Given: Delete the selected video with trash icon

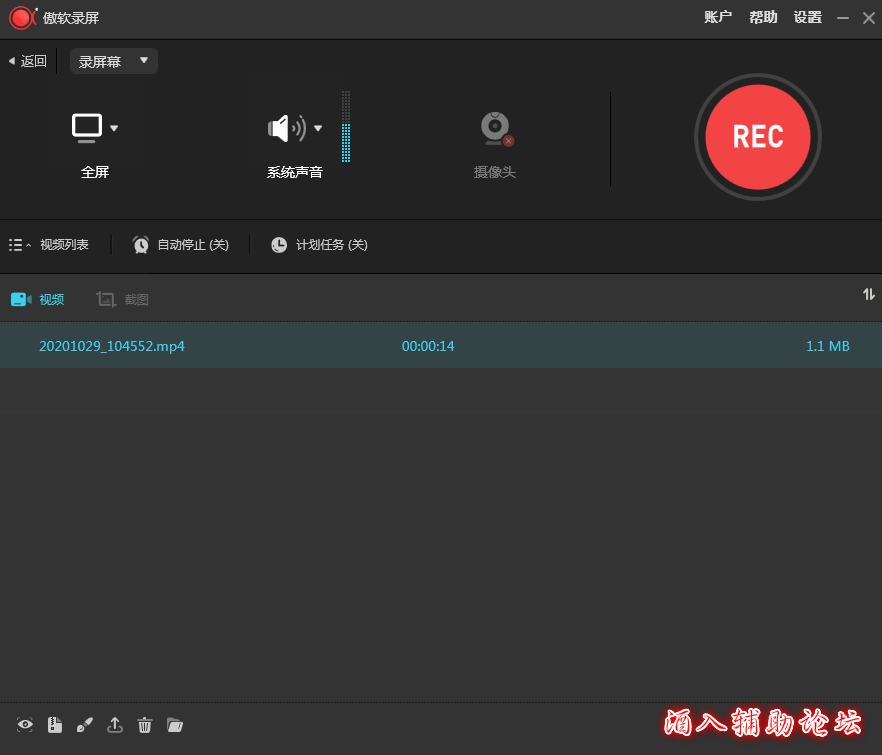Looking at the screenshot, I should point(145,725).
